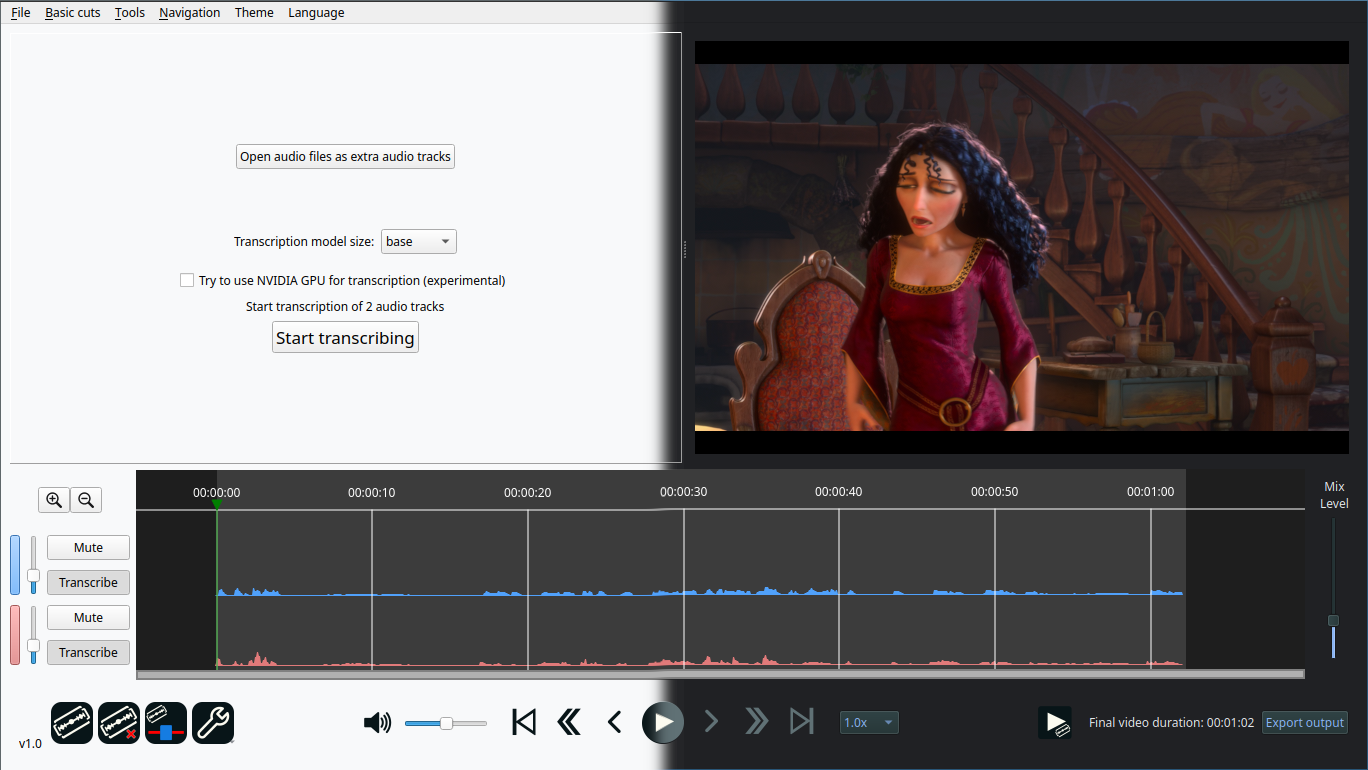Expand the 1.0x playback speed dropdown
1368x770 pixels.
(x=869, y=722)
